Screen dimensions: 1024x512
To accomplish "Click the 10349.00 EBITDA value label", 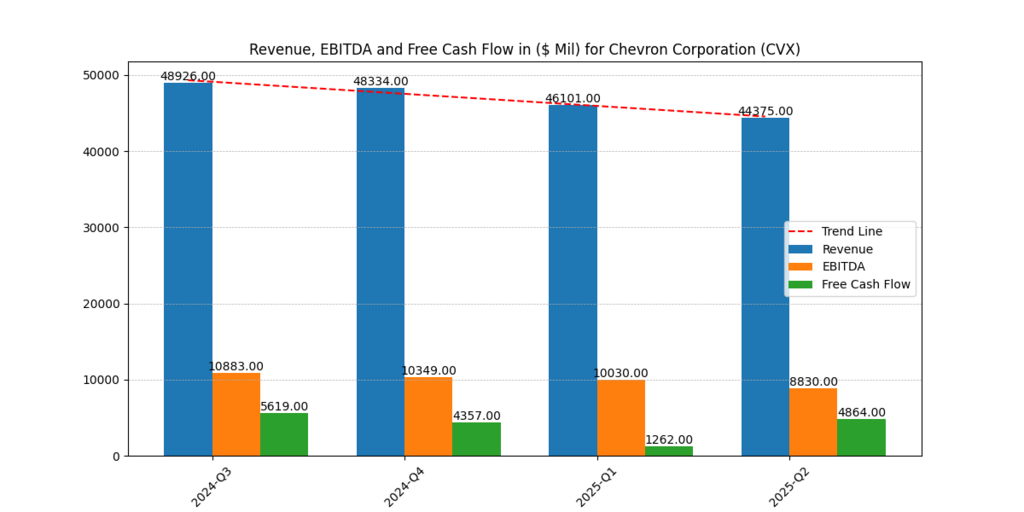I will (x=428, y=371).
